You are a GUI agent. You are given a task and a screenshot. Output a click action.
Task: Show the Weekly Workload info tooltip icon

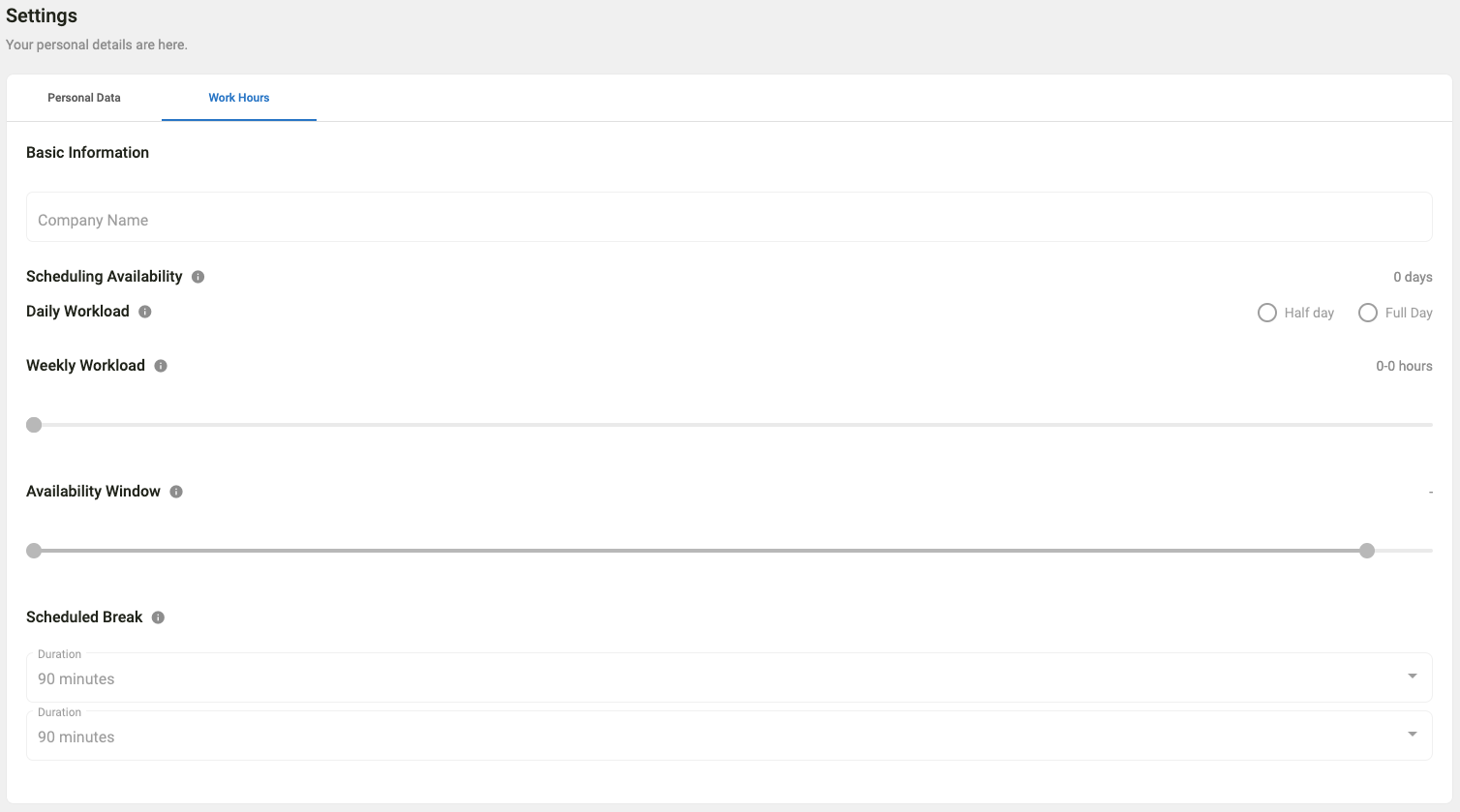point(161,366)
